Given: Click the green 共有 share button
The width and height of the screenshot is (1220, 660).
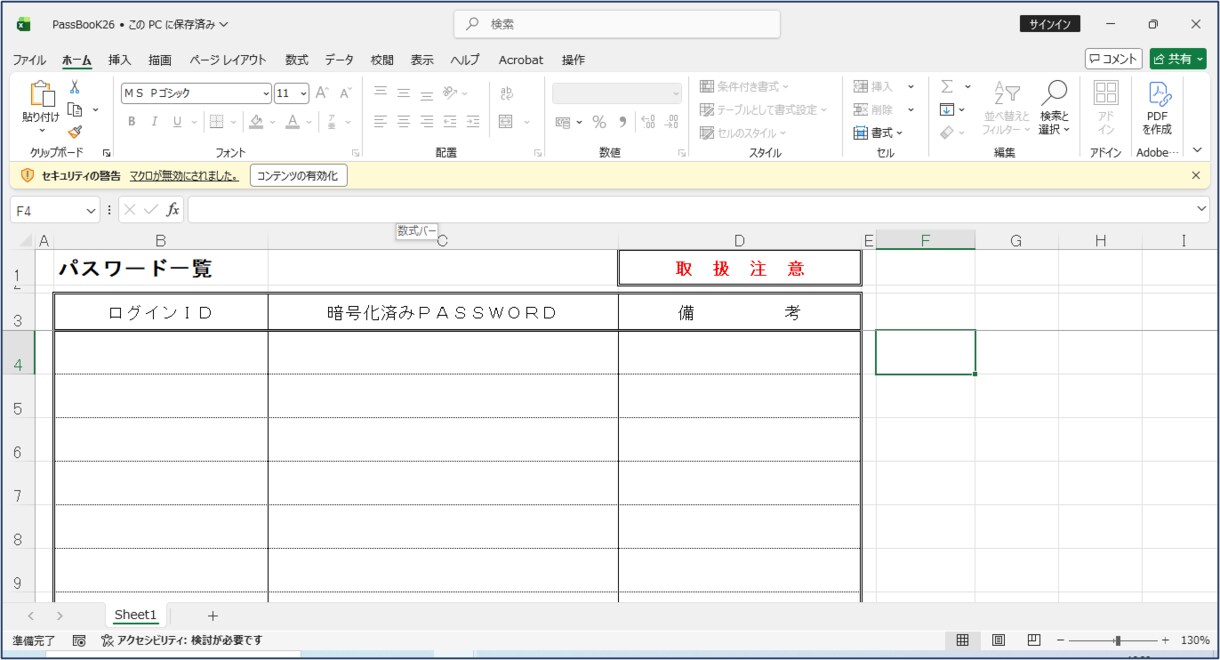Looking at the screenshot, I should point(1178,59).
